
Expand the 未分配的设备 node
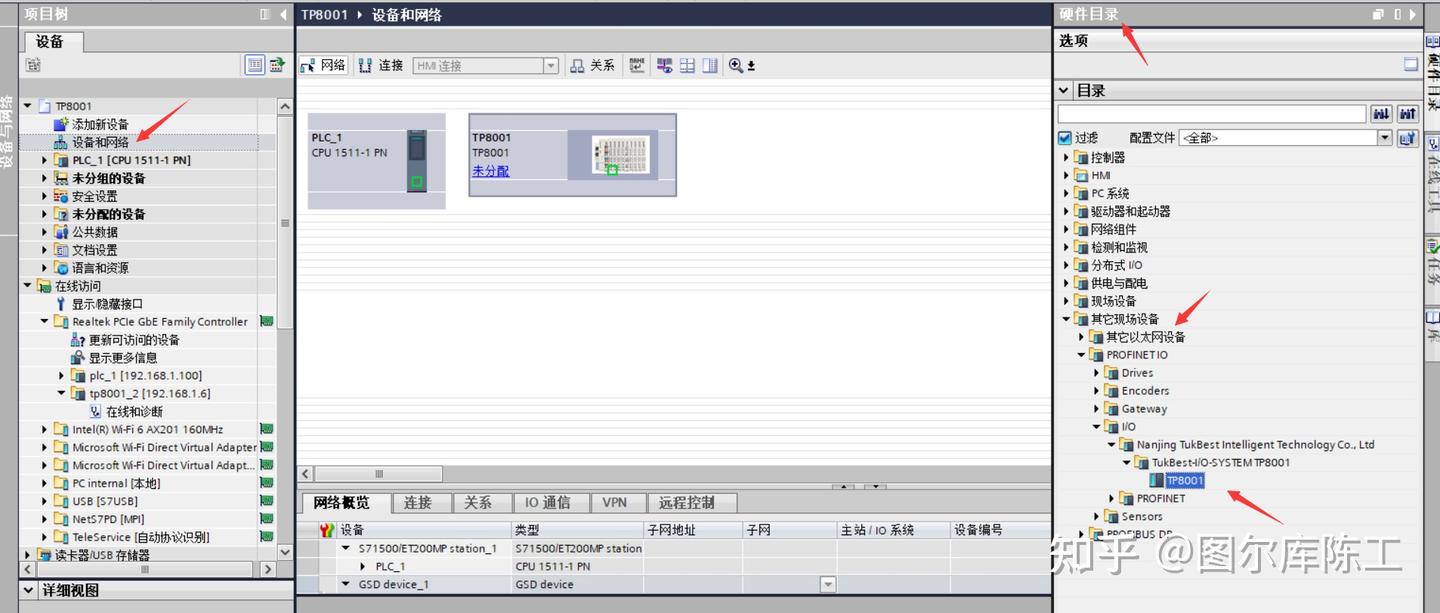[44, 214]
